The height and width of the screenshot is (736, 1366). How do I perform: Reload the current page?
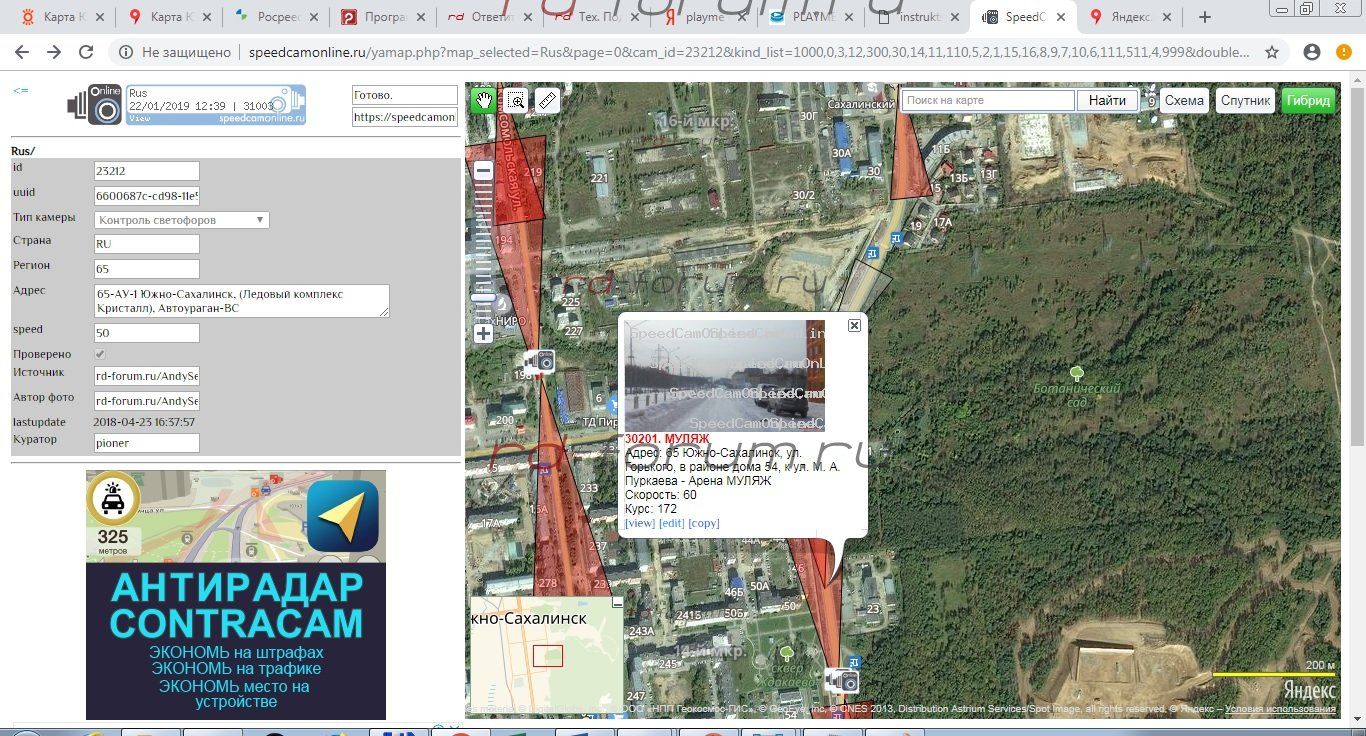(86, 52)
